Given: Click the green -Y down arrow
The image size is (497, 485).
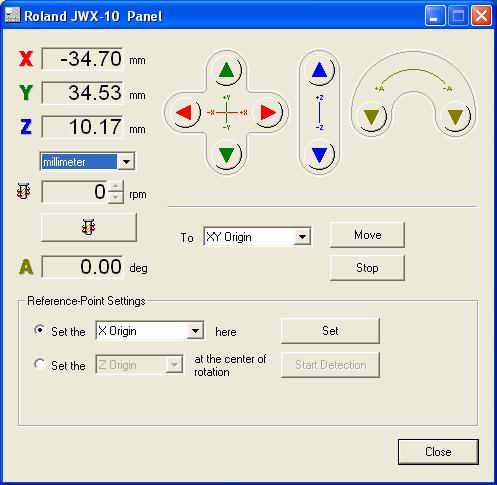Looking at the screenshot, I should [227, 155].
